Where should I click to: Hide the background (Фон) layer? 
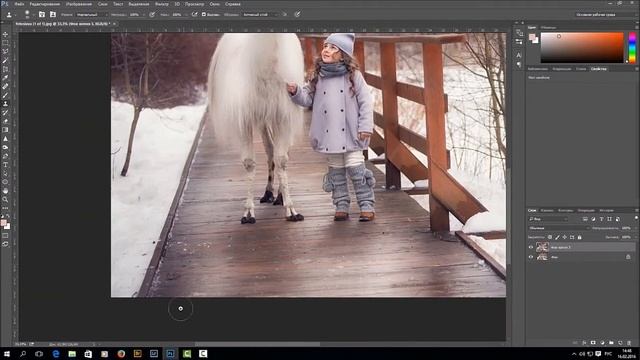[x=531, y=257]
